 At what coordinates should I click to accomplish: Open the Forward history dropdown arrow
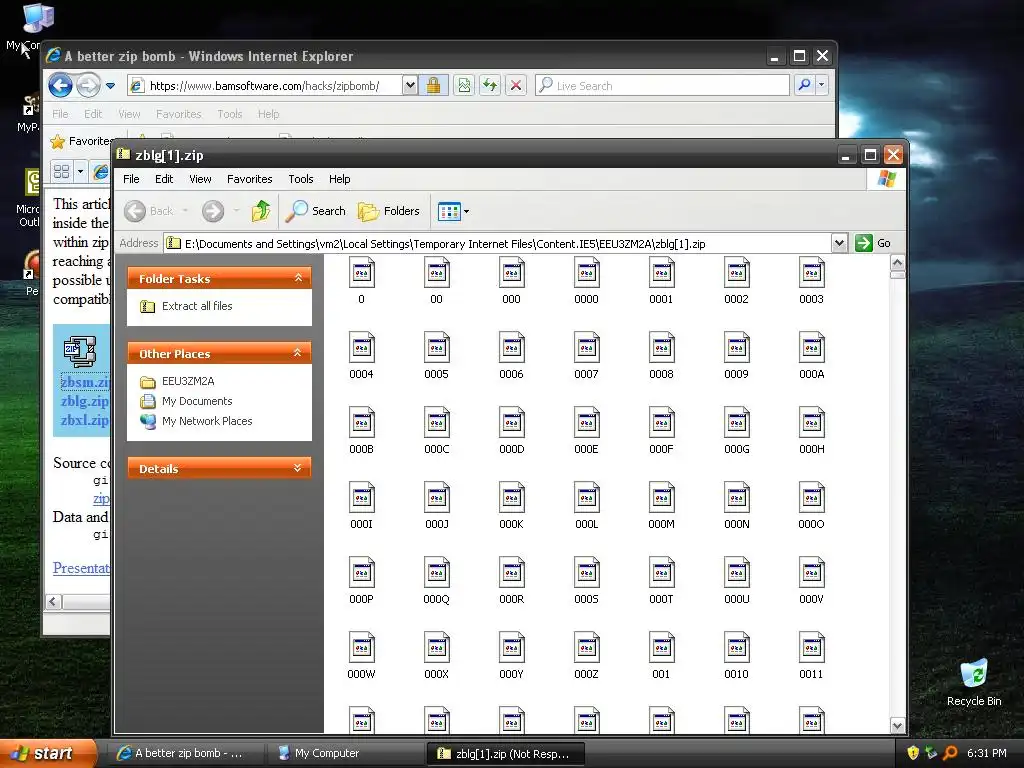coord(236,211)
